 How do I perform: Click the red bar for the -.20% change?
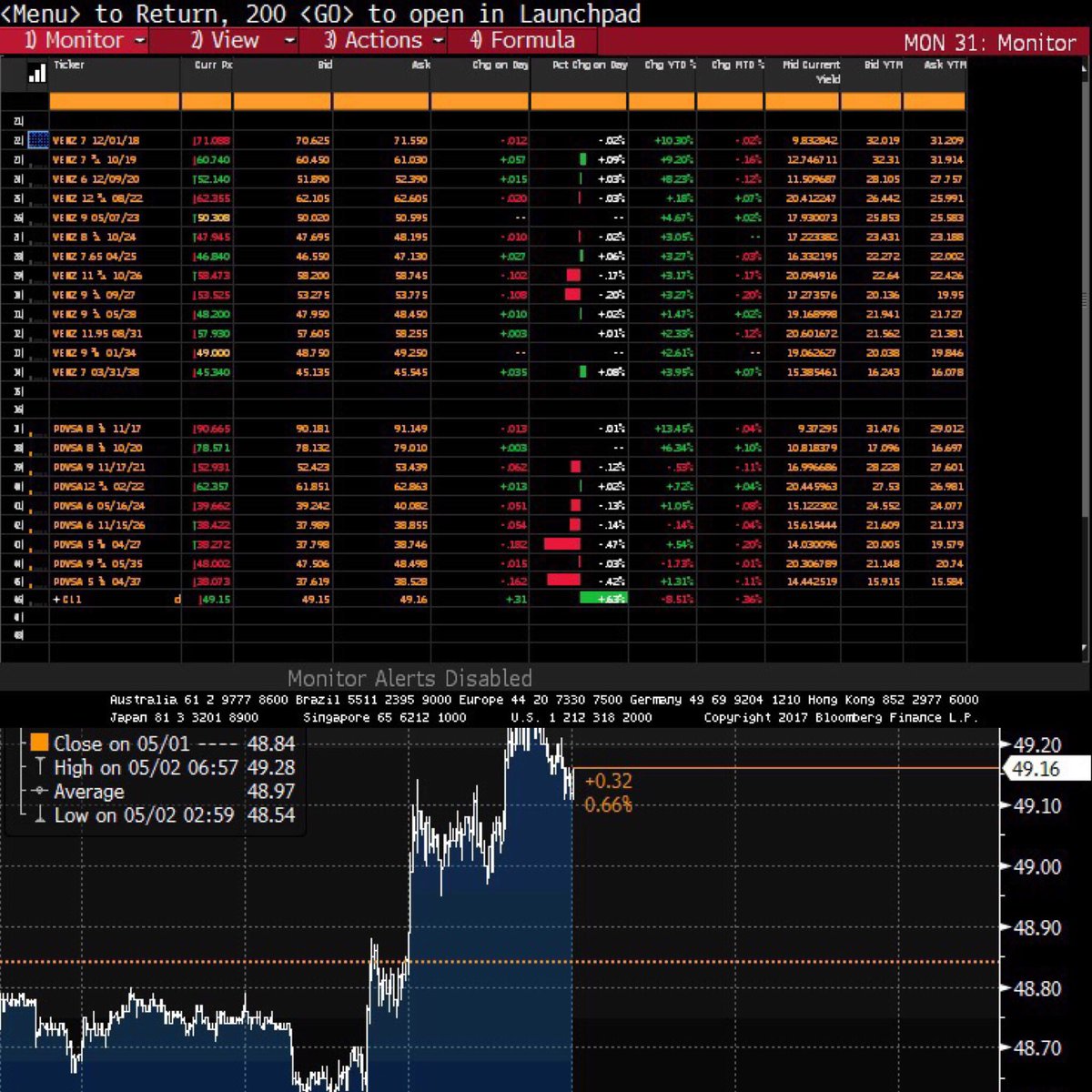click(x=572, y=294)
